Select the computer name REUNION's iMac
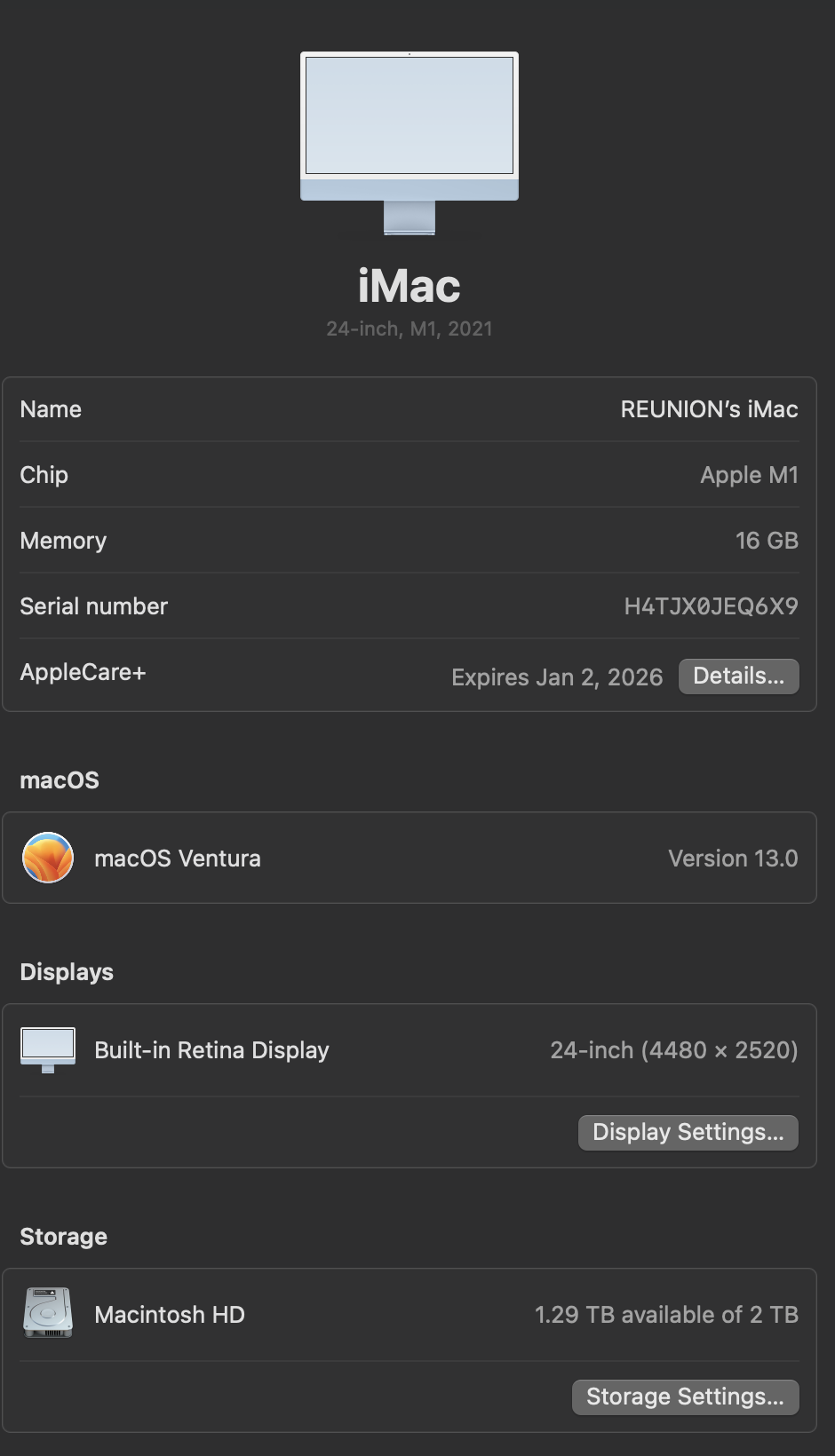 pos(709,409)
